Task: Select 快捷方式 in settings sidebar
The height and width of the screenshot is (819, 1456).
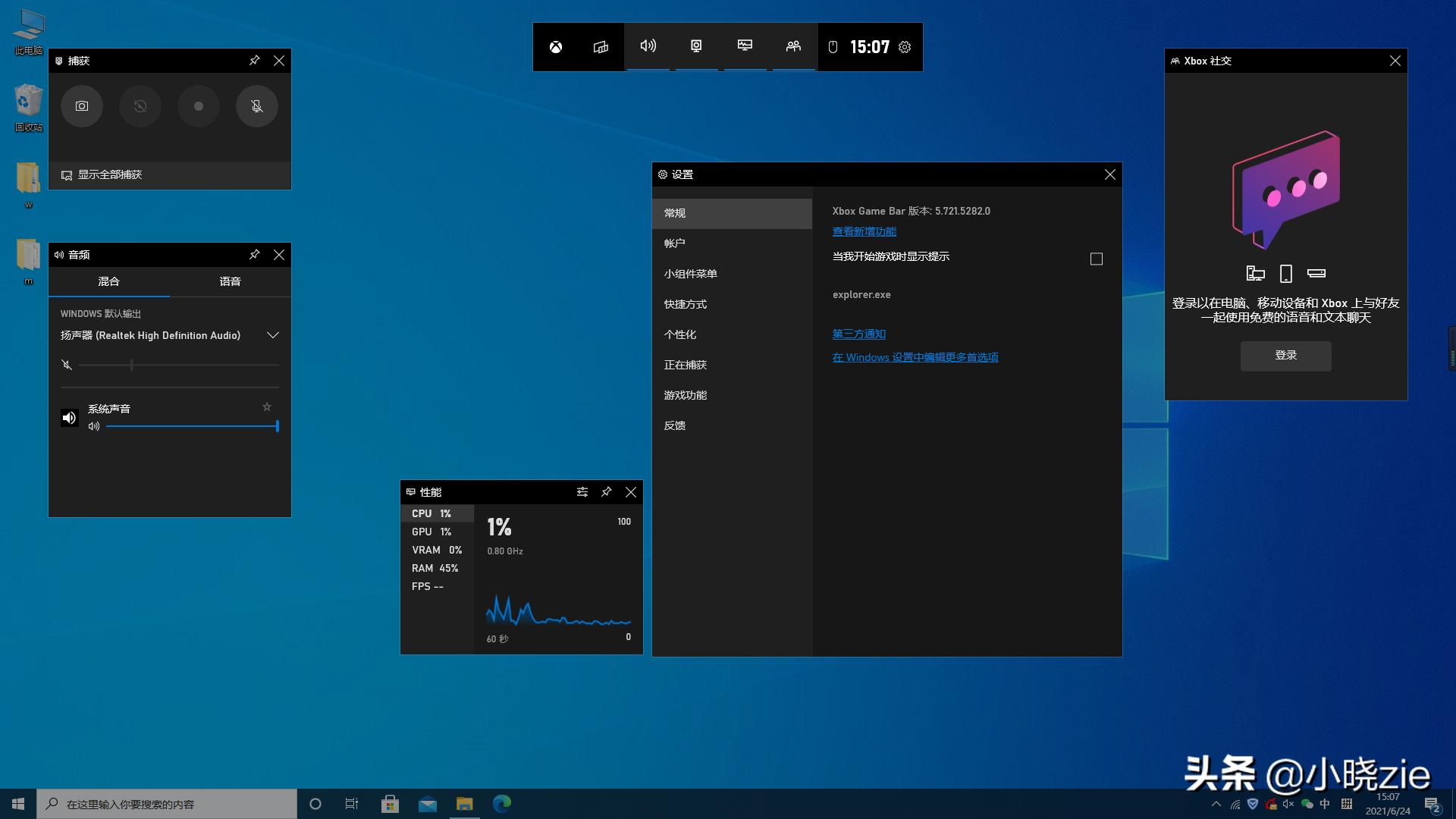Action: click(x=686, y=304)
